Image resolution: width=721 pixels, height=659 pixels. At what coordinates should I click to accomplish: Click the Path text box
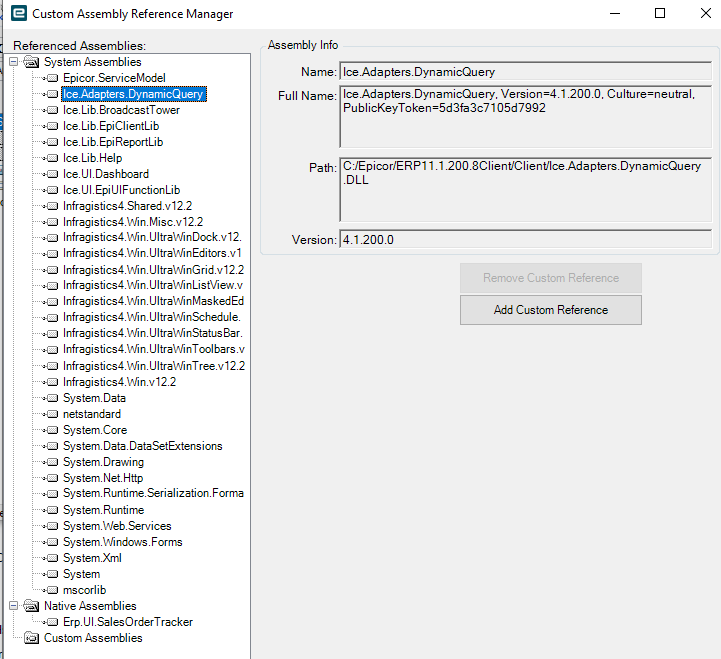(526, 189)
